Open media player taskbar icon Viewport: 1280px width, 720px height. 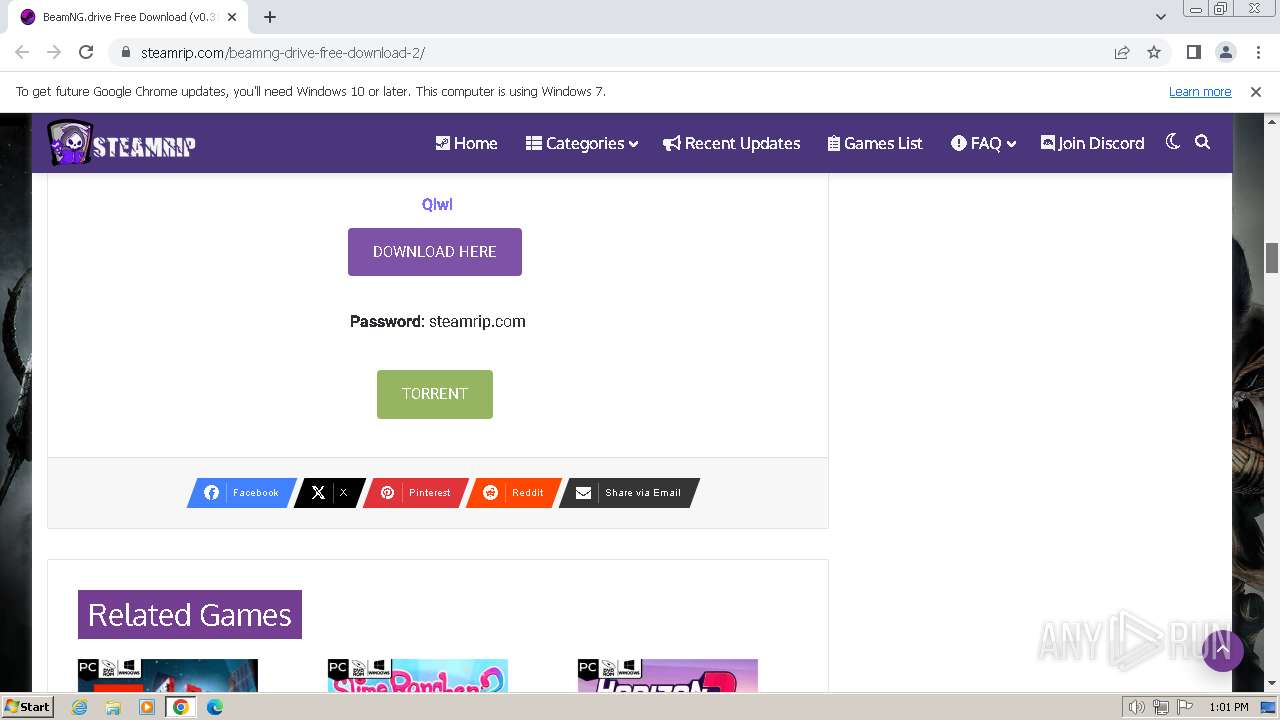(147, 707)
